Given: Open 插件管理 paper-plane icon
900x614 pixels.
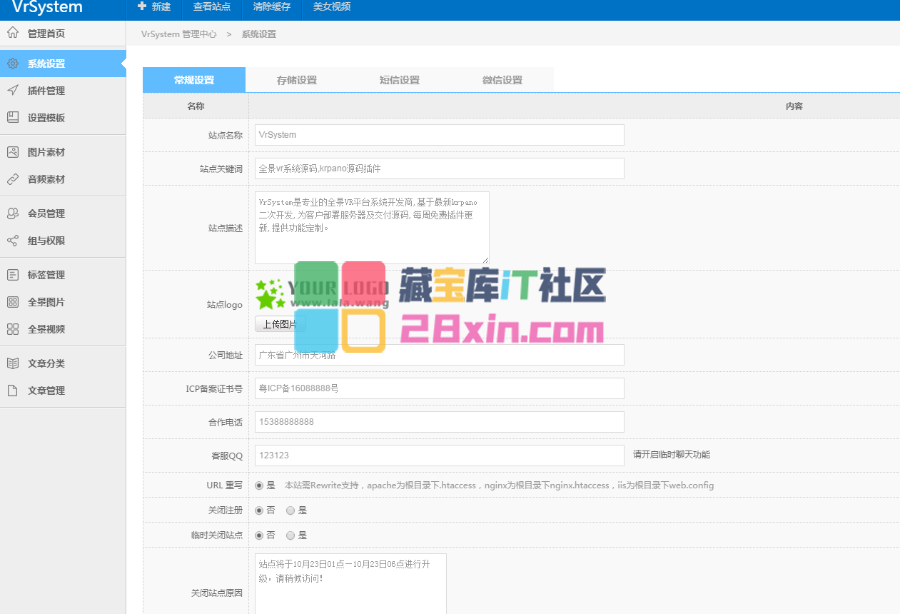Looking at the screenshot, I should click(x=13, y=91).
